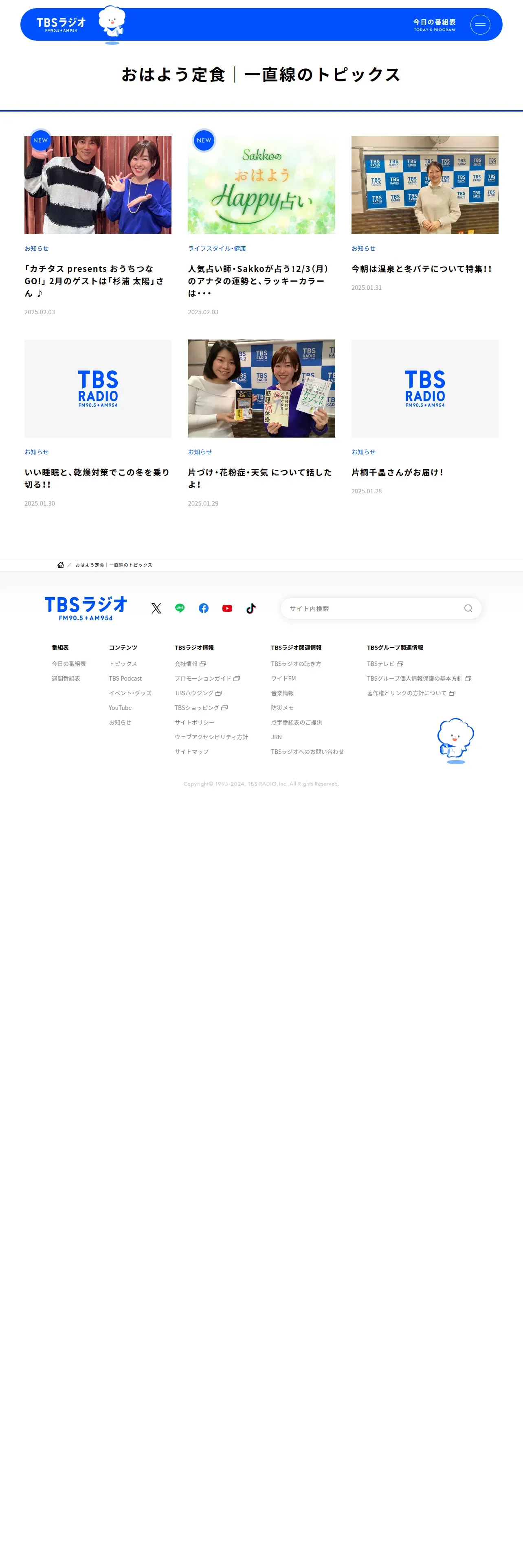This screenshot has width=523, height=1568.
Task: Click the external-link icon beside TBSグループ個人情報保護の基本方針
Action: (468, 679)
